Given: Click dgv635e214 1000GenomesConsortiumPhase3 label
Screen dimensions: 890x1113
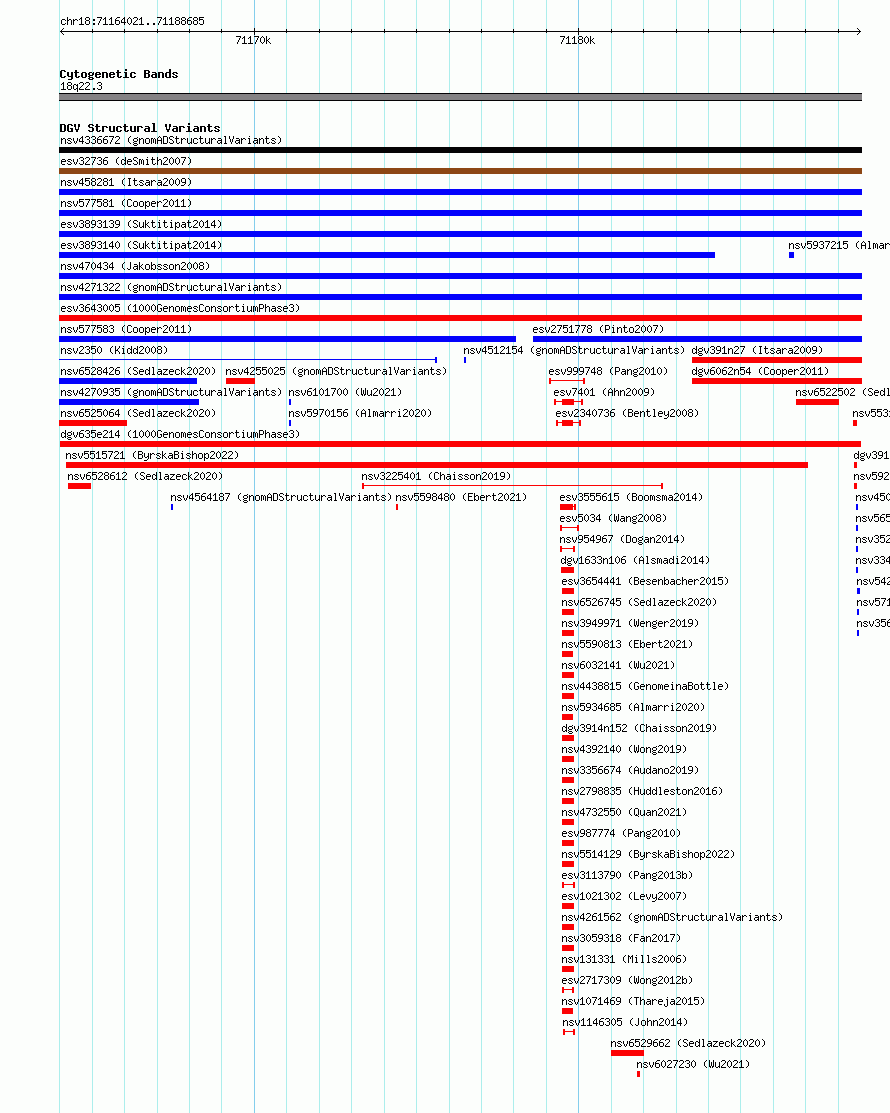Looking at the screenshot, I should [x=180, y=434].
